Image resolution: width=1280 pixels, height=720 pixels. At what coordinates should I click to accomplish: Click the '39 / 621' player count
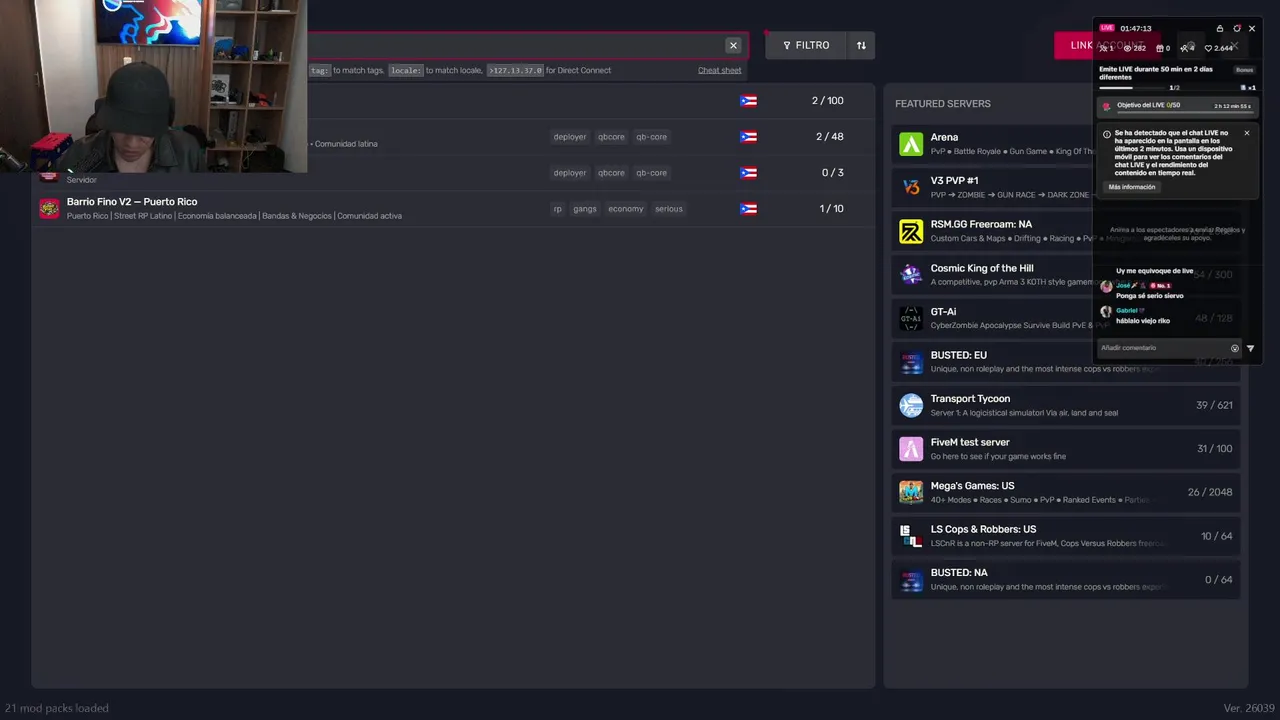tap(1214, 405)
